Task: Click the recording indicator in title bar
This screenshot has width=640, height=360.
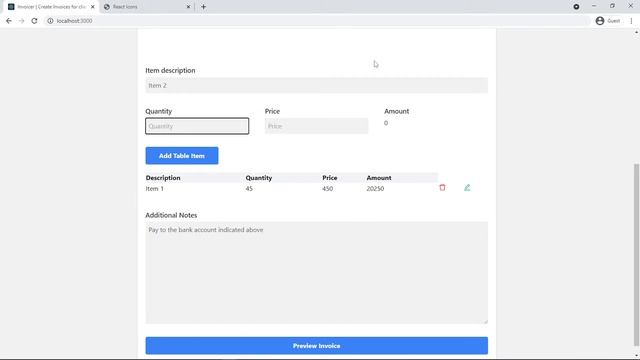Action: coord(576,7)
